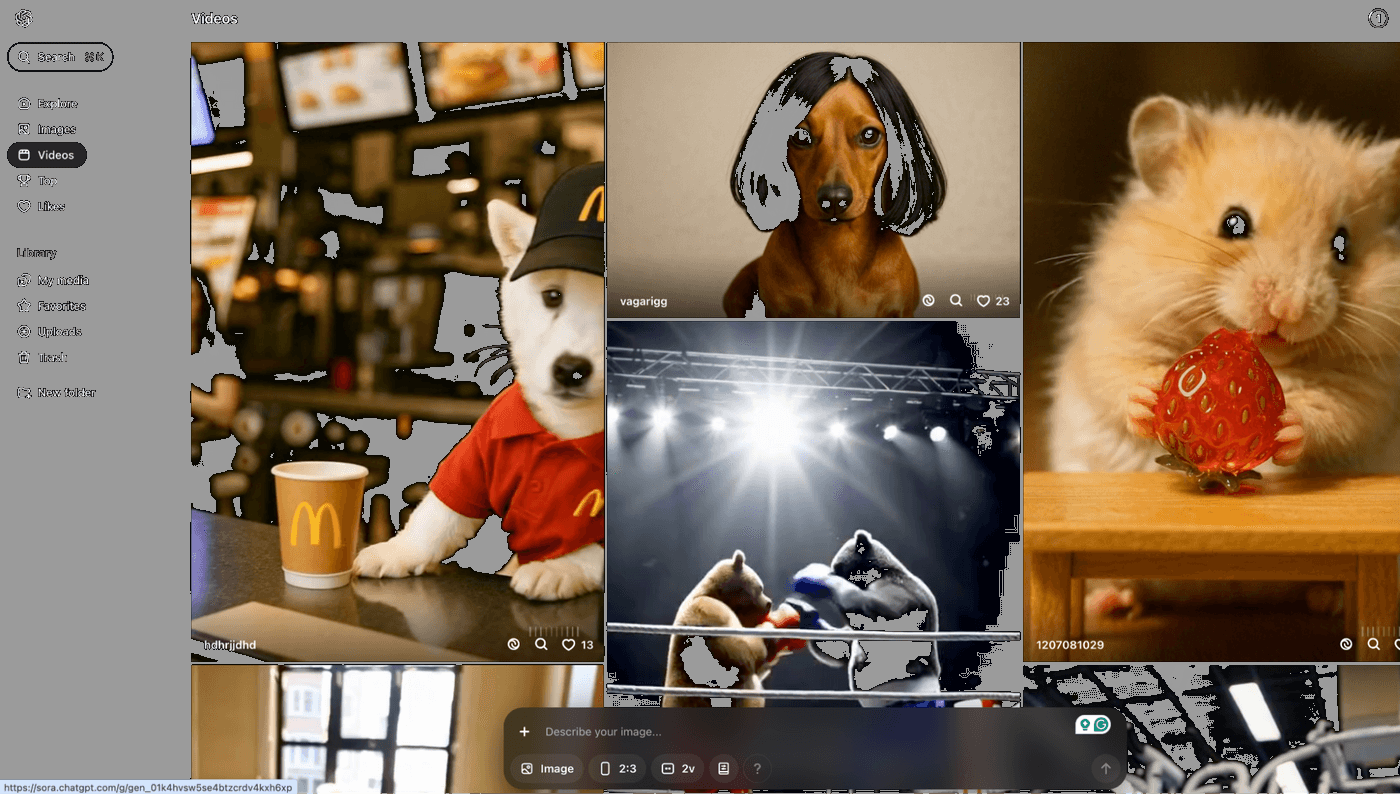Open the notifications badge showing 1
The image size is (1400, 794).
(x=1377, y=19)
